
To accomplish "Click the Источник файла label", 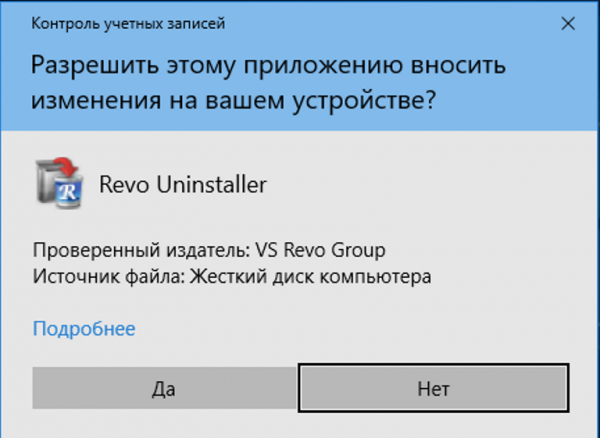I will point(109,276).
